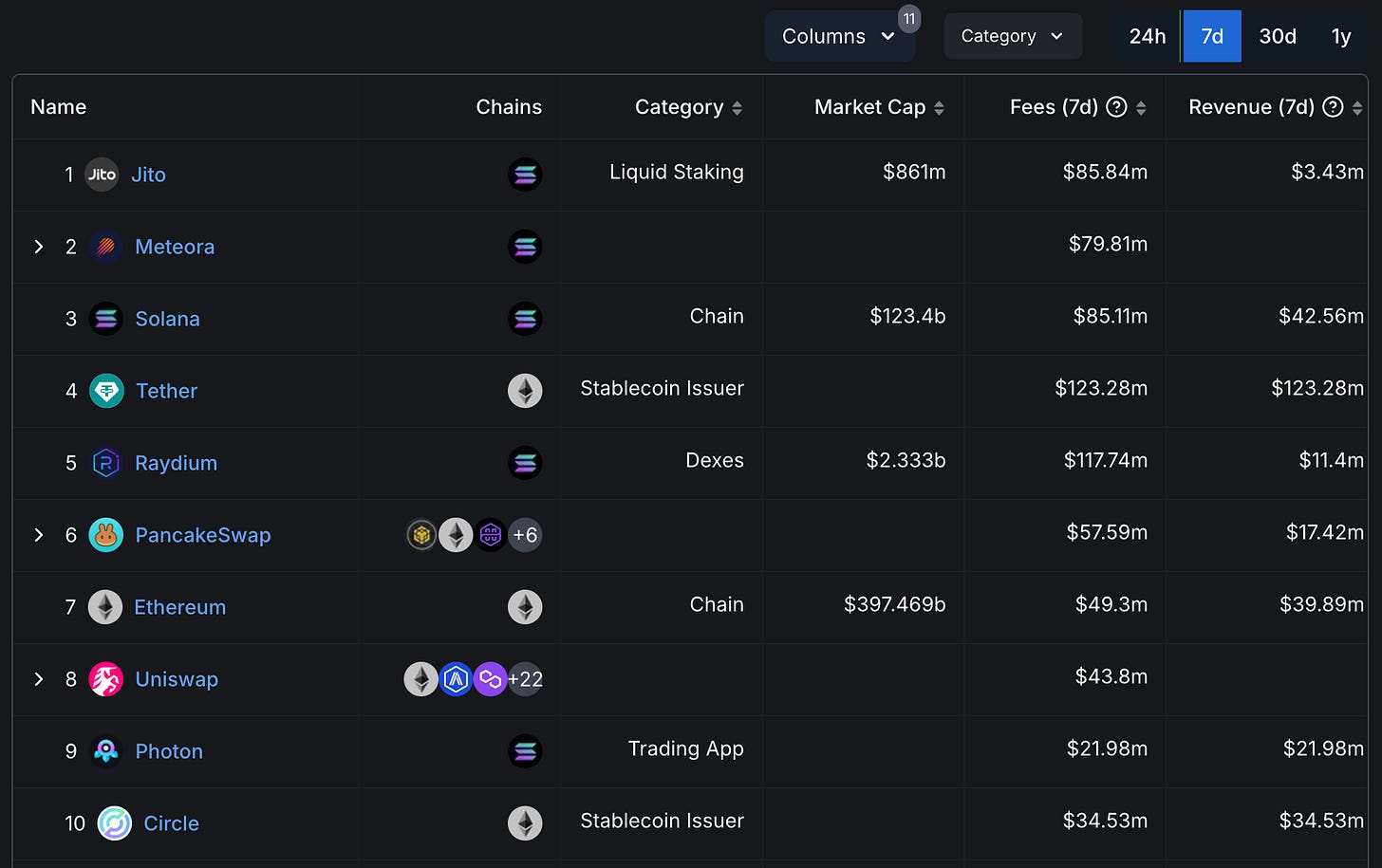Open the Uniswap protocol link

177,679
